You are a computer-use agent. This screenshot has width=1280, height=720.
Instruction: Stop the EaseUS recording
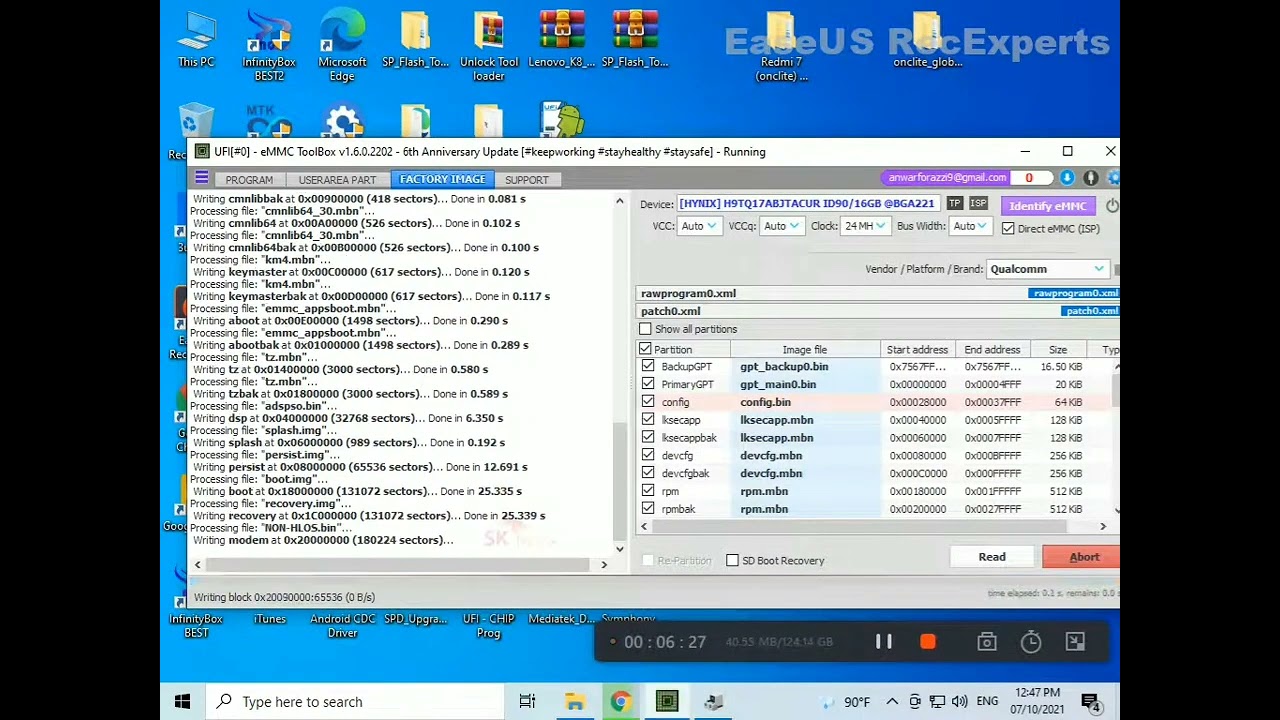[928, 642]
